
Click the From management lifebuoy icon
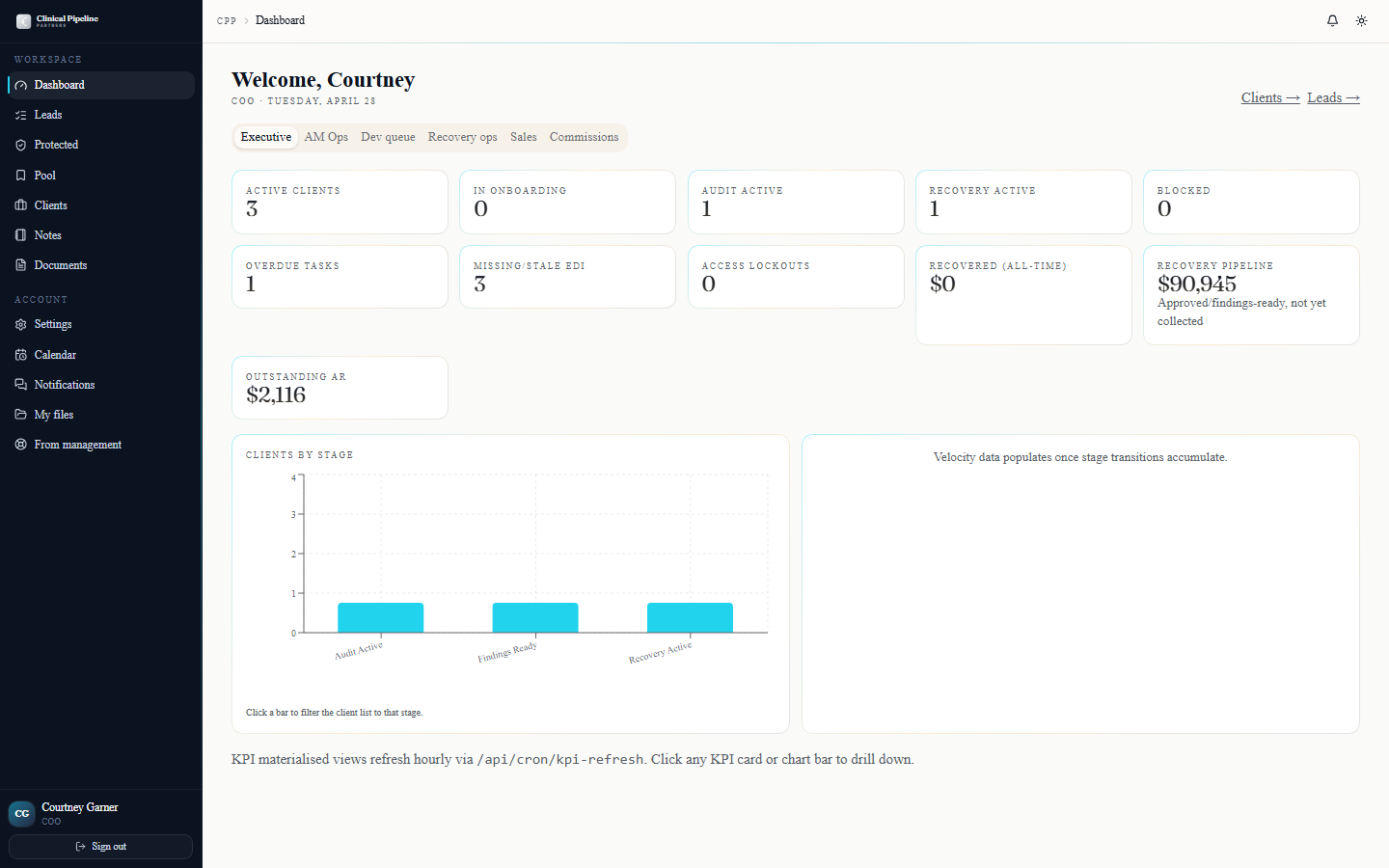pyautogui.click(x=21, y=445)
